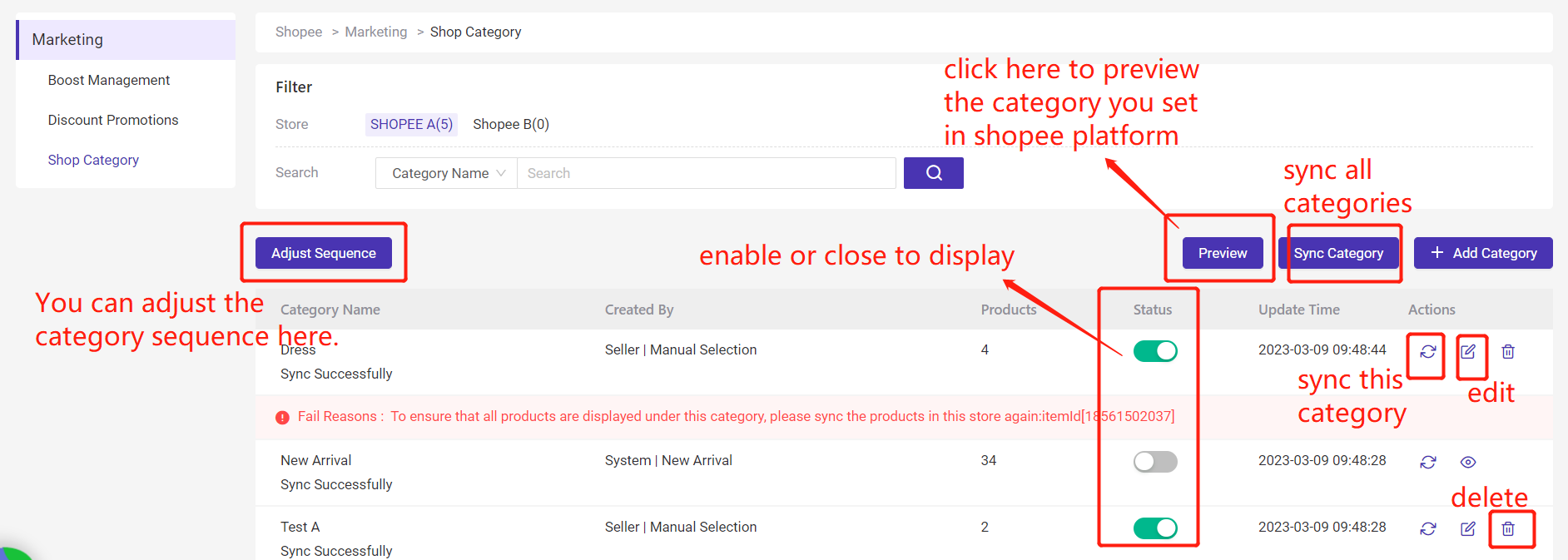Image resolution: width=1568 pixels, height=560 pixels.
Task: Select the Shopee B(0) store filter
Action: pos(511,124)
